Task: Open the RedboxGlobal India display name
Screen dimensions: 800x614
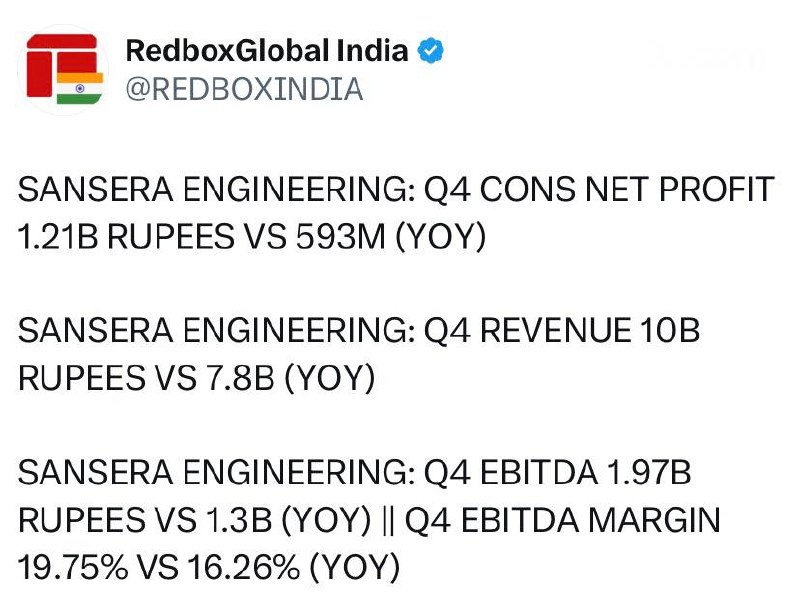Action: pyautogui.click(x=267, y=51)
